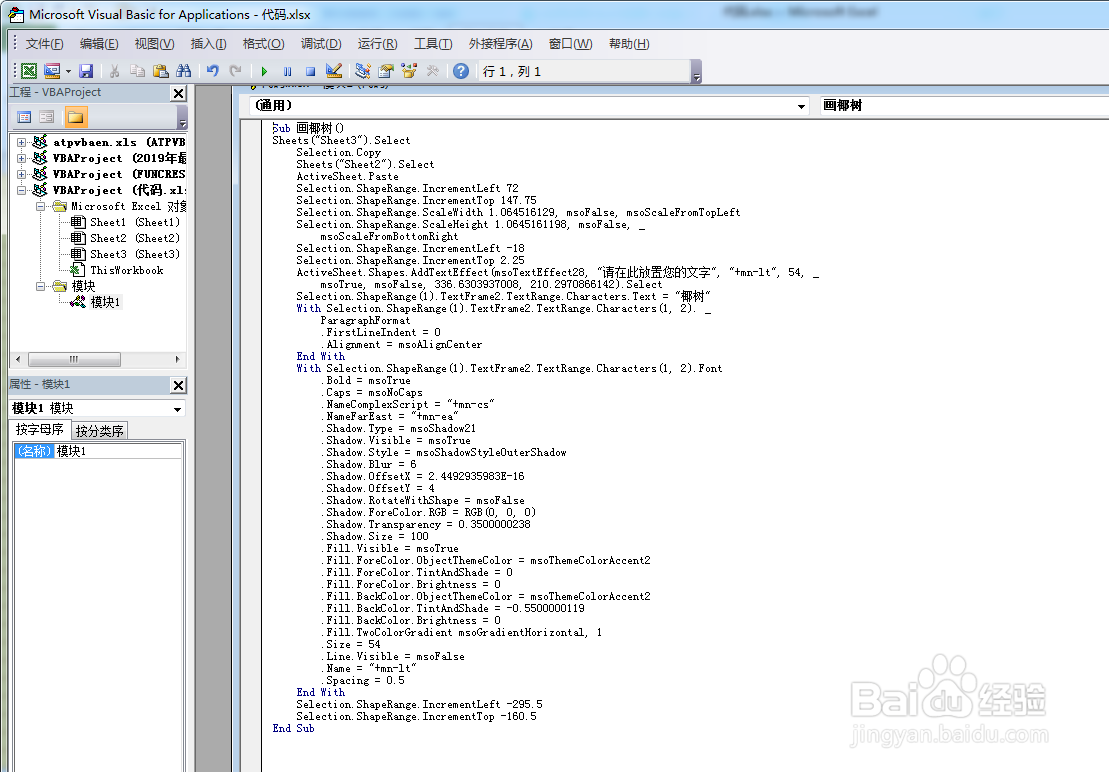Click the Save icon in toolbar

86,71
